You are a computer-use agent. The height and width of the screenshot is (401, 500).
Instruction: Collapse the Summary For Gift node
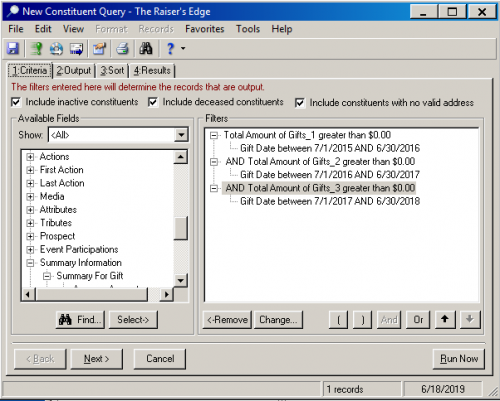[x=47, y=276]
